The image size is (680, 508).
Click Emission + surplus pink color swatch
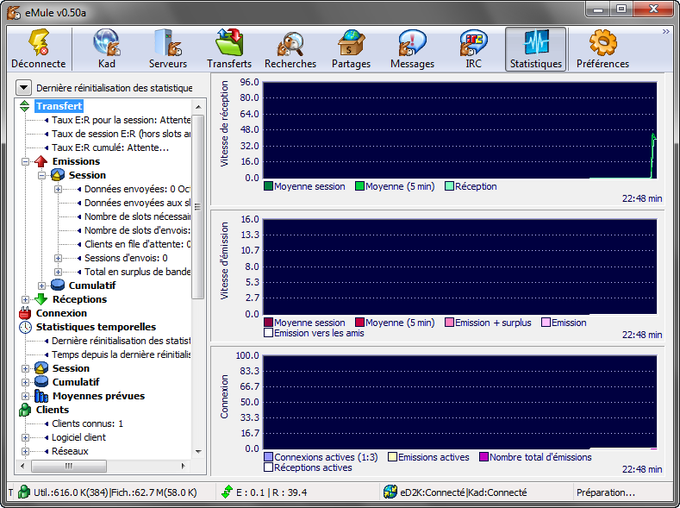tap(449, 322)
